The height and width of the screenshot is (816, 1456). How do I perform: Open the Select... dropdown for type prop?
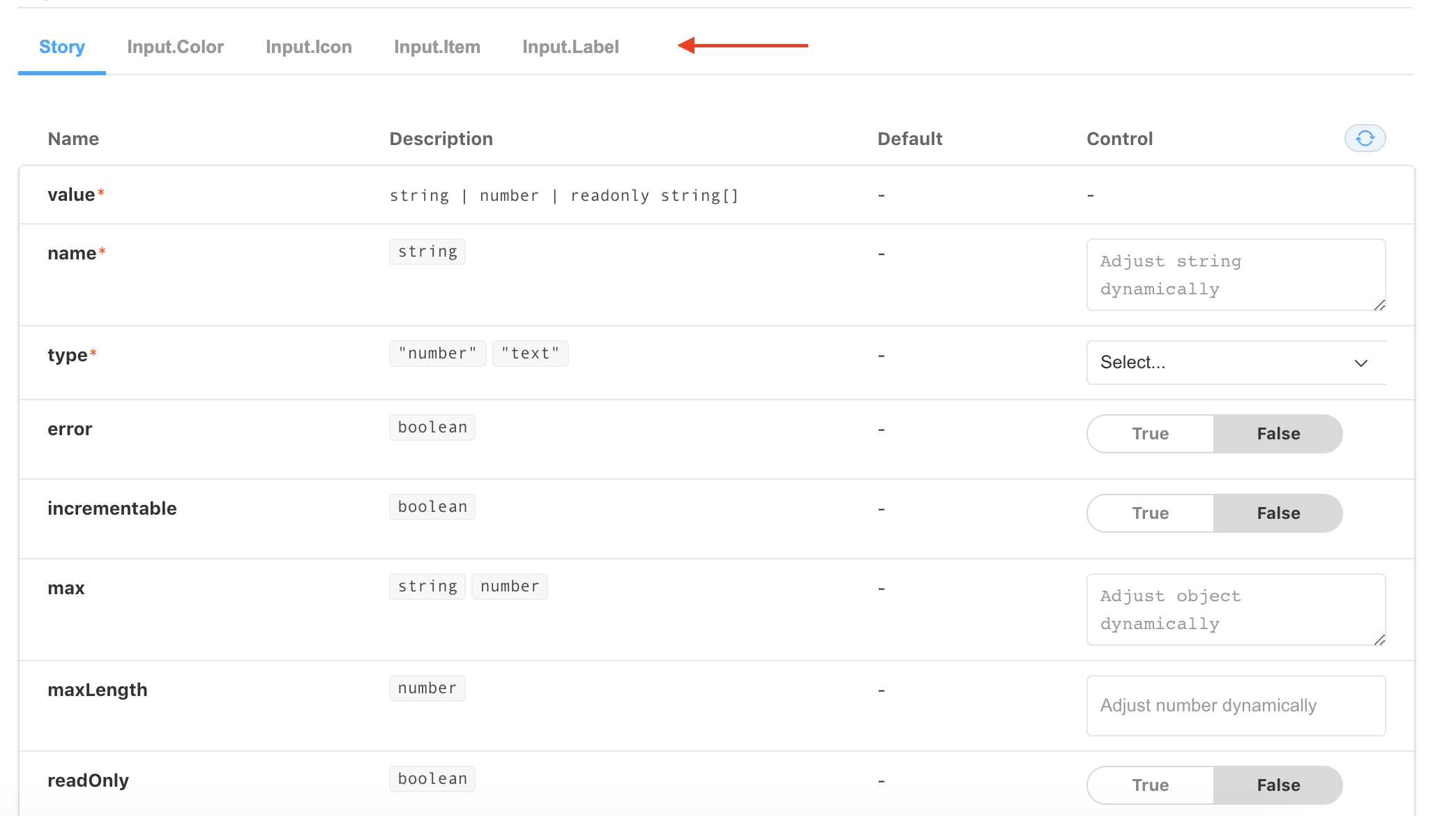pos(1235,362)
